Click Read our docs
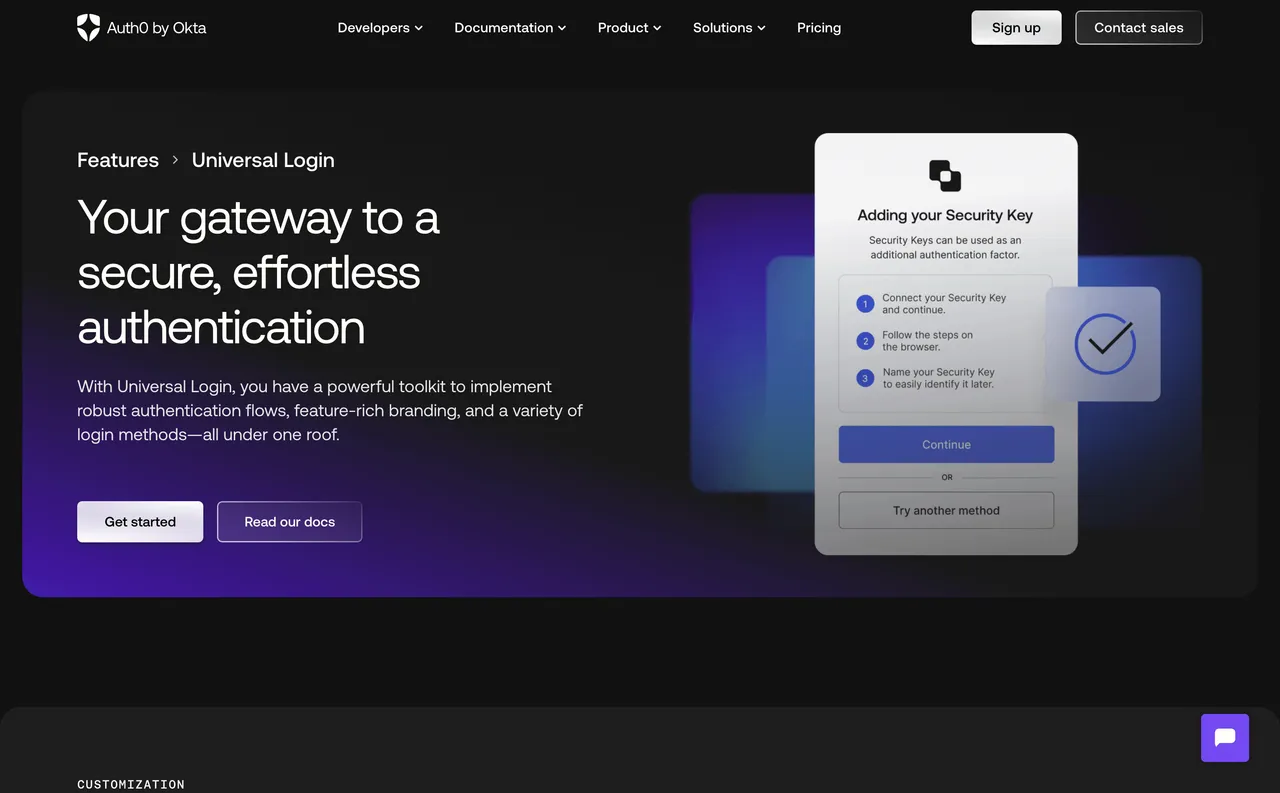The image size is (1280, 793). [x=289, y=521]
